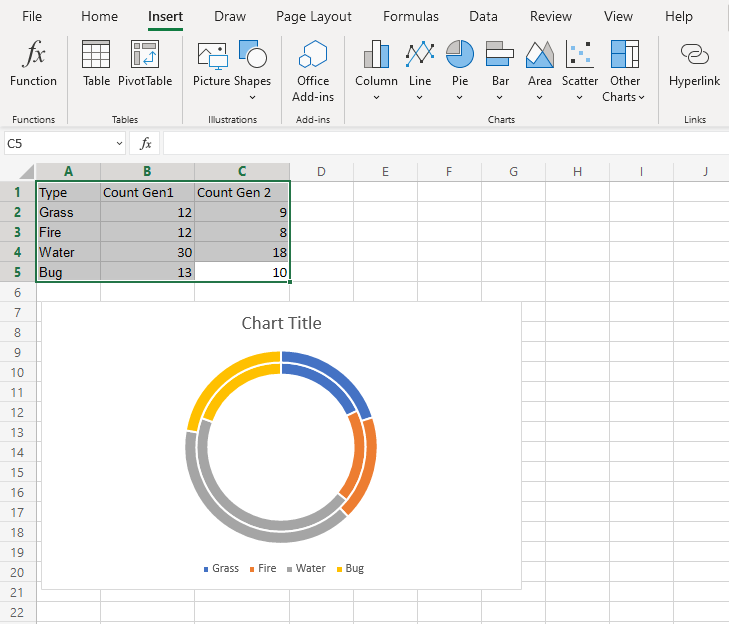729x624 pixels.
Task: Open the Column chart dropdown
Action: click(x=376, y=97)
